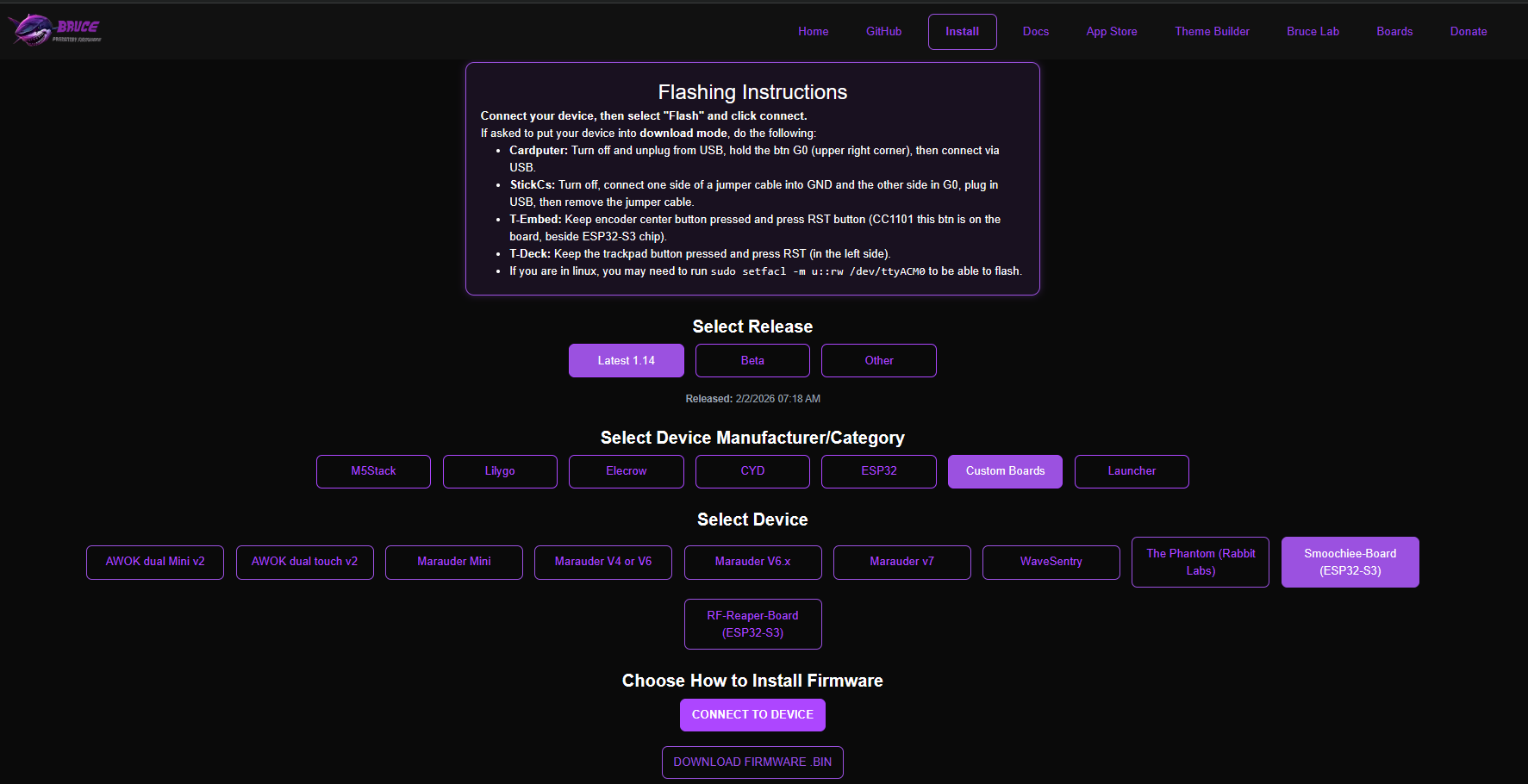Select Elecrow manufacturer

tap(627, 471)
